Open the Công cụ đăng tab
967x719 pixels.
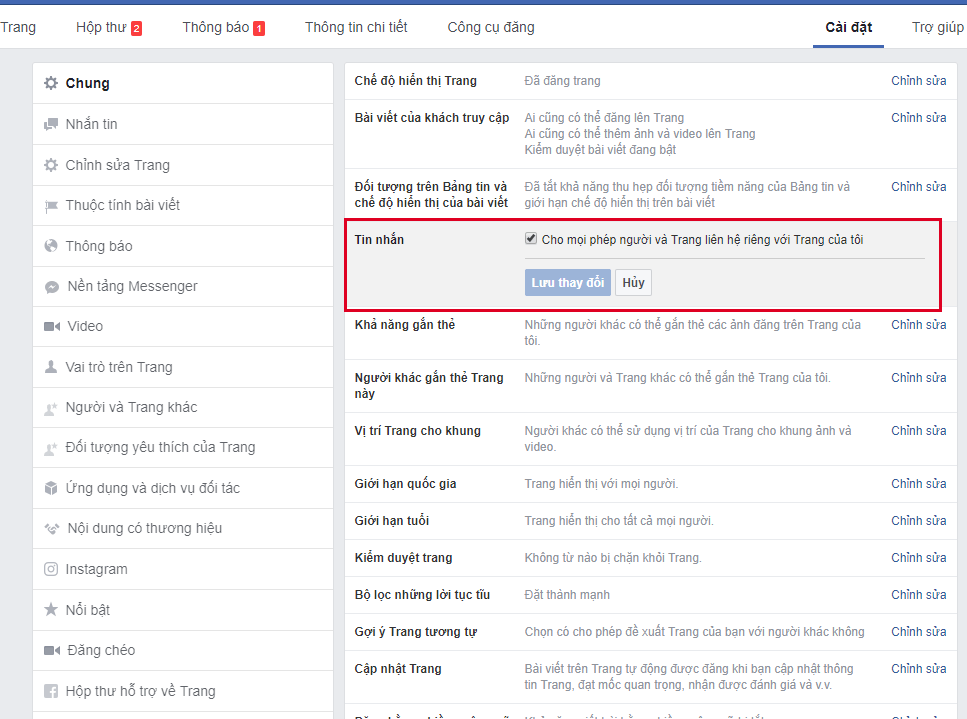[491, 27]
